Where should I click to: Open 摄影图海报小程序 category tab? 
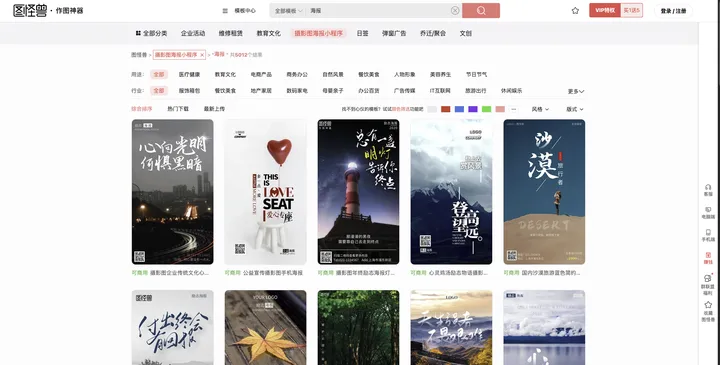[318, 33]
